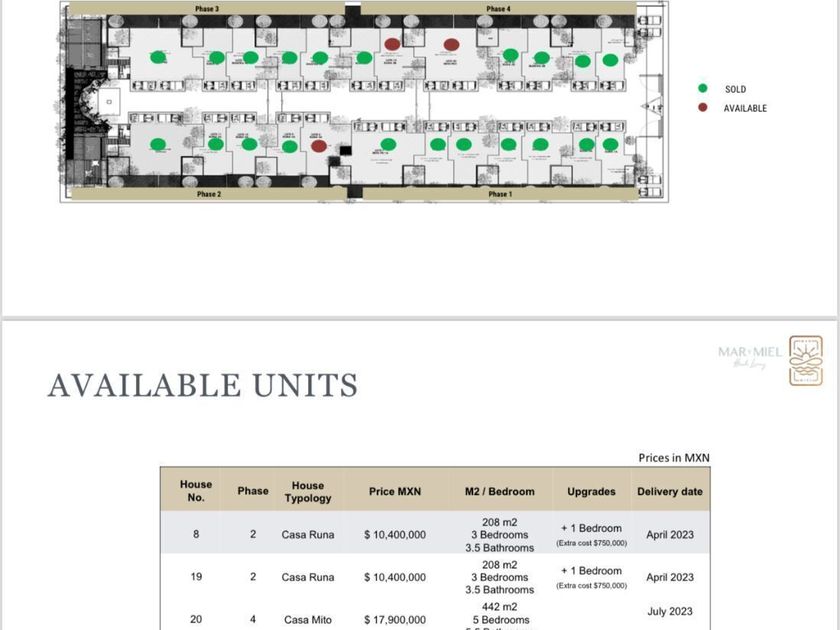840x630 pixels.
Task: Click the Phase 4 label on the site plan
Action: pos(498,9)
